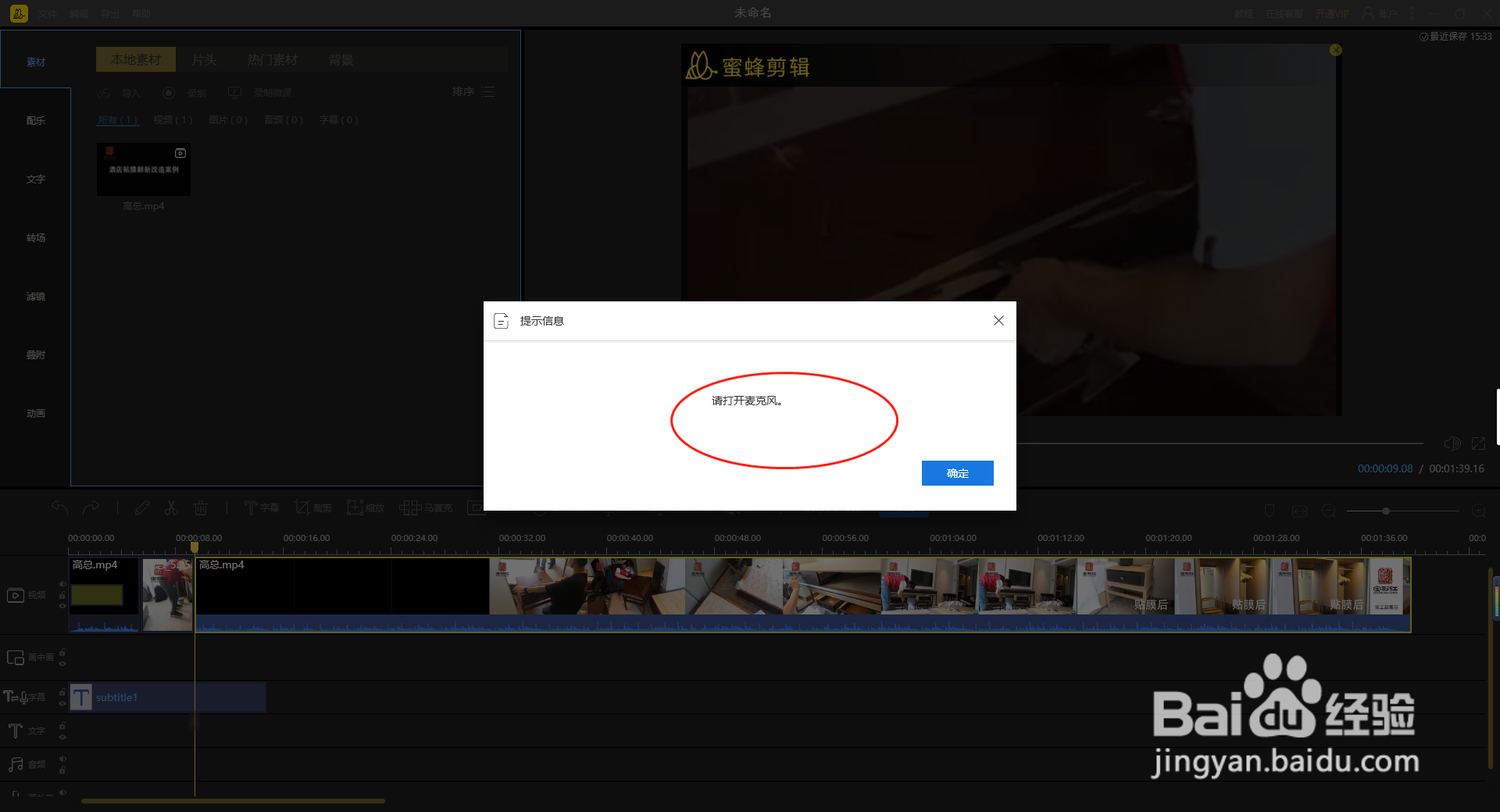Select the scissors split tool
The height and width of the screenshot is (812, 1500).
click(x=171, y=507)
